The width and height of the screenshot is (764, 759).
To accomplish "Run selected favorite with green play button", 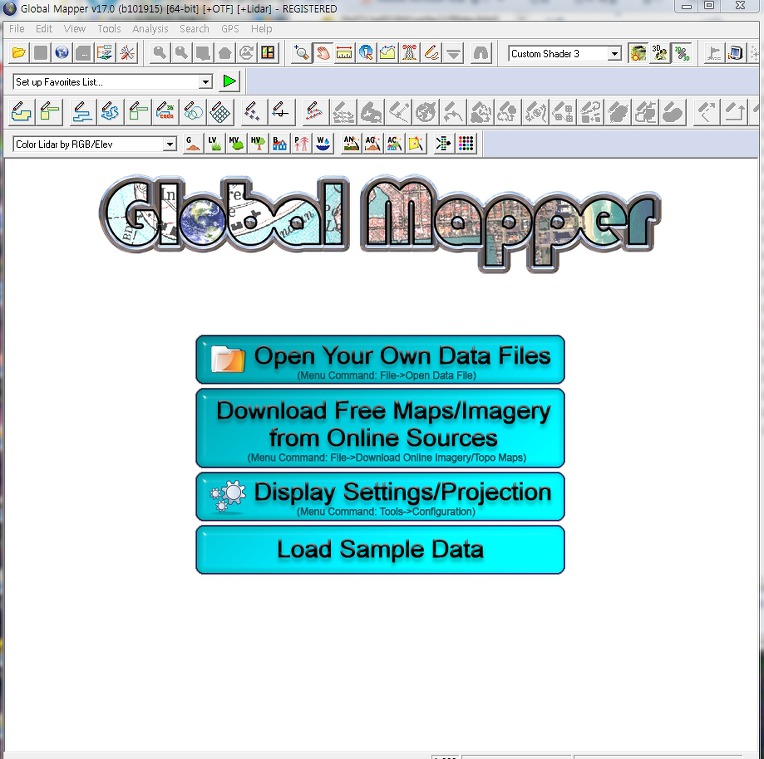I will click(x=229, y=81).
